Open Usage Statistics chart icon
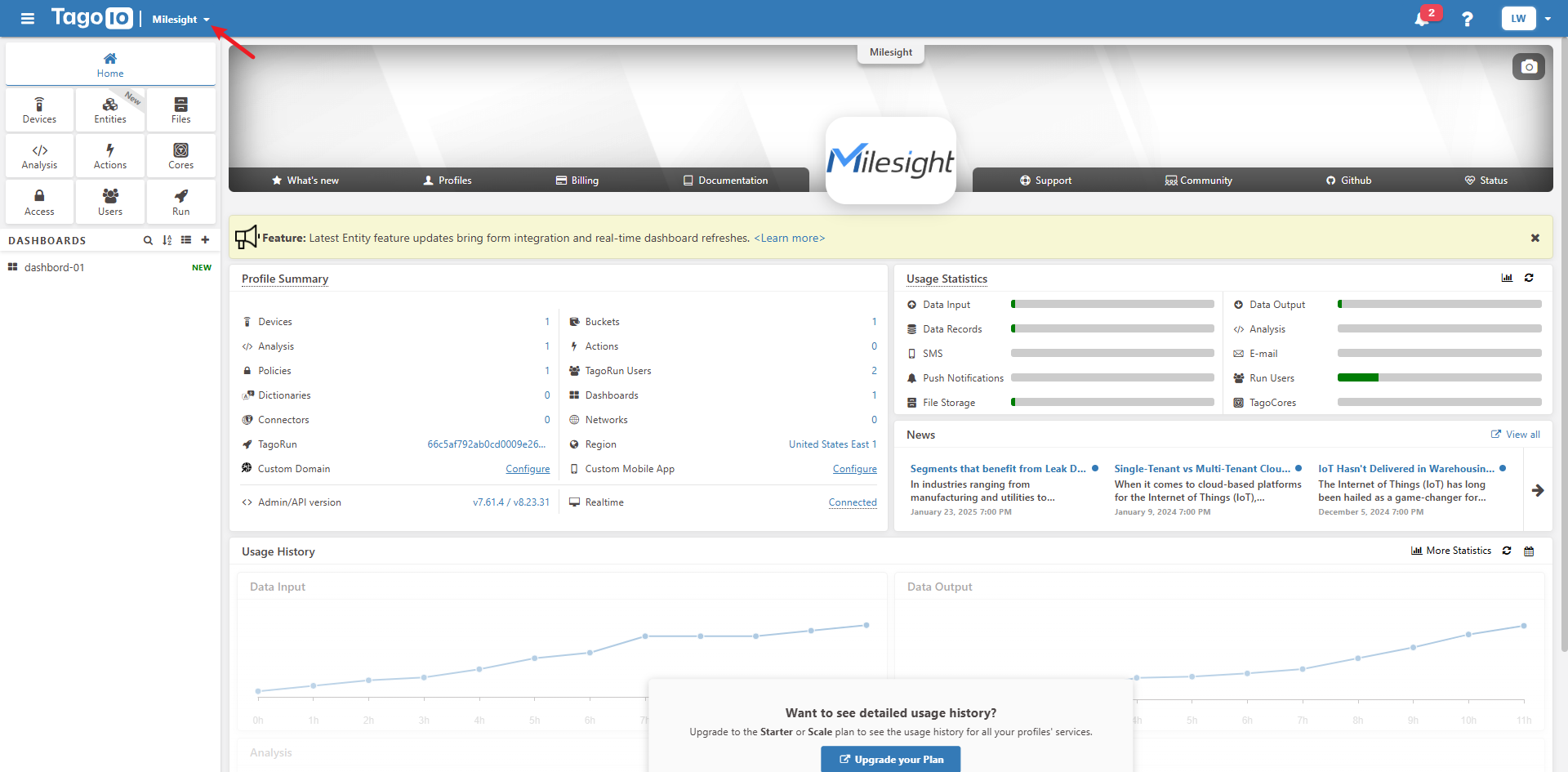Viewport: 1568px width, 772px height. pyautogui.click(x=1507, y=278)
